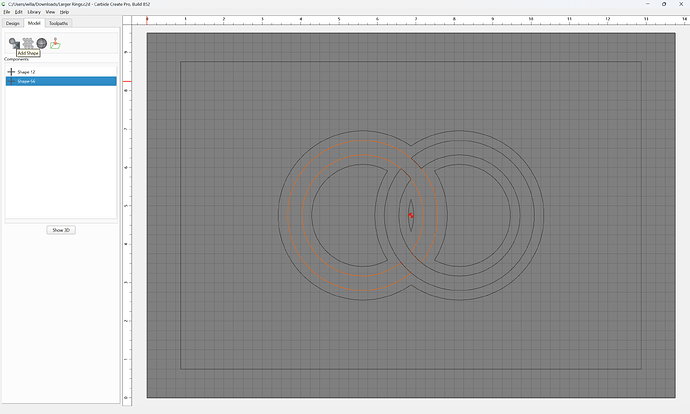Click the red marker at the rings' center
Image resolution: width=690 pixels, height=414 pixels.
(411, 215)
